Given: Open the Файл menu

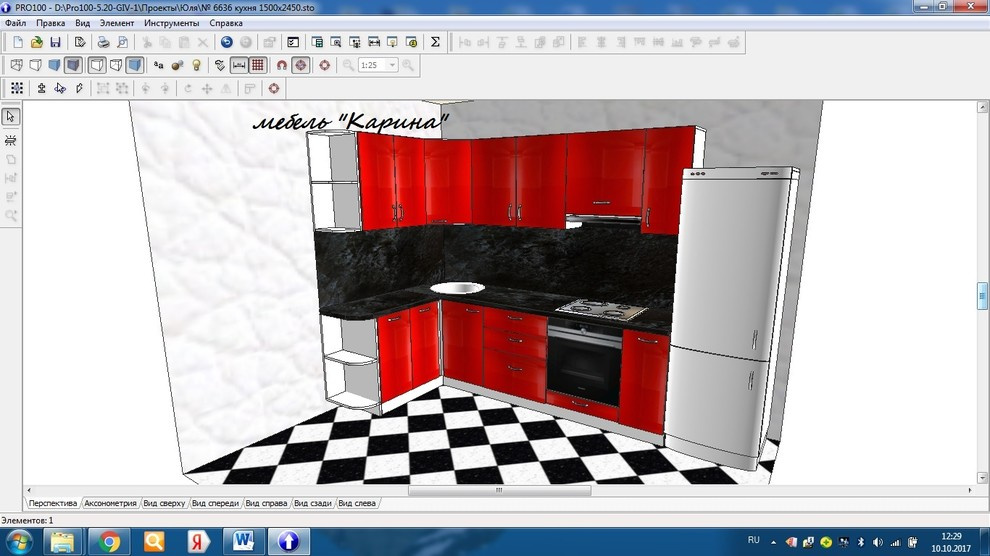Looking at the screenshot, I should point(15,22).
